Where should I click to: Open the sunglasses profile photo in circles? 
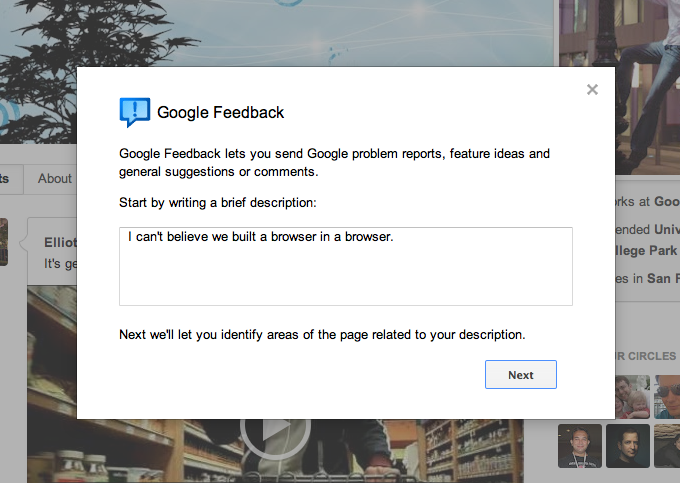pos(667,397)
